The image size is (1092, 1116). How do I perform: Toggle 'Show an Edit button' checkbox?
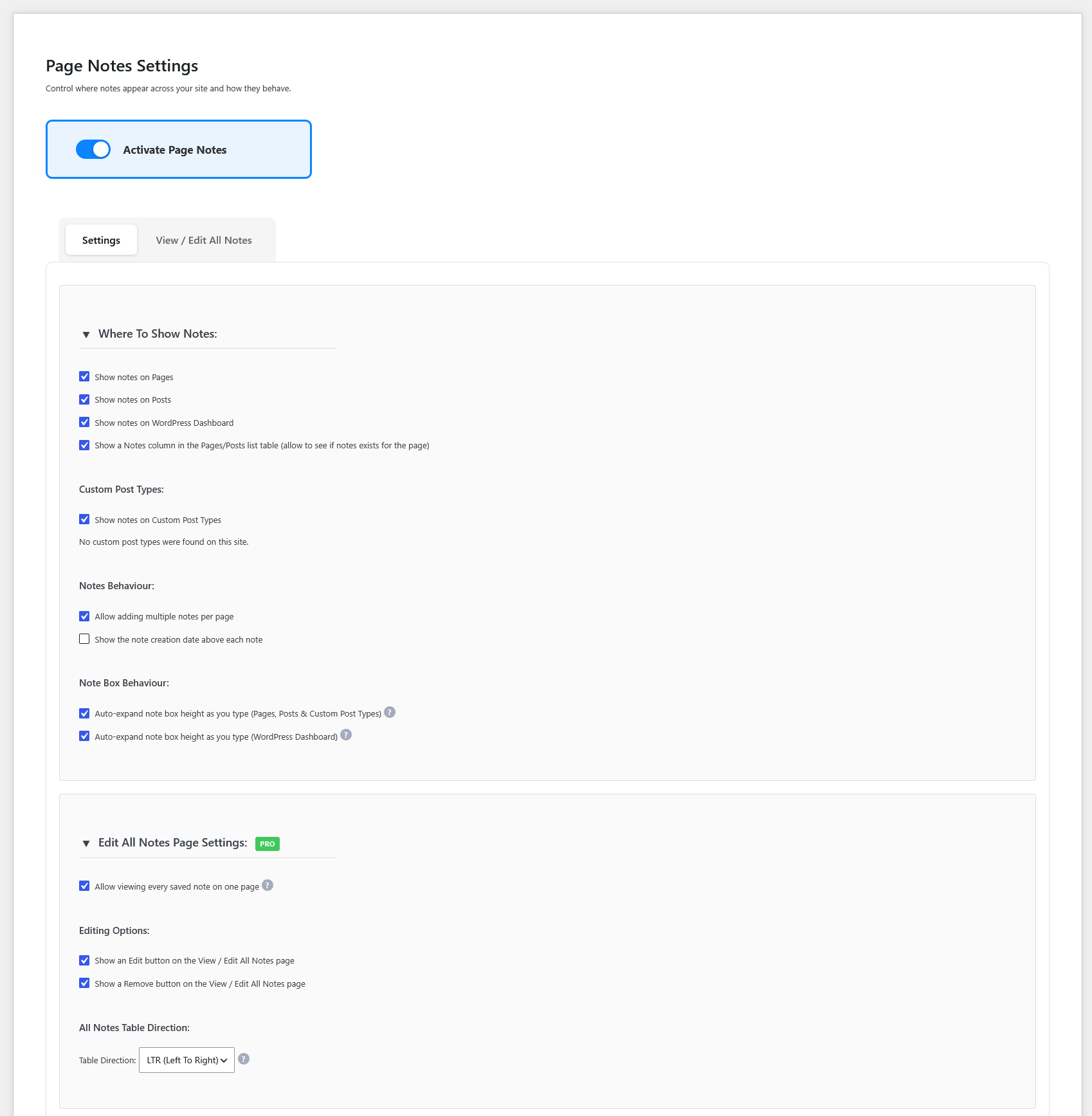coord(84,960)
